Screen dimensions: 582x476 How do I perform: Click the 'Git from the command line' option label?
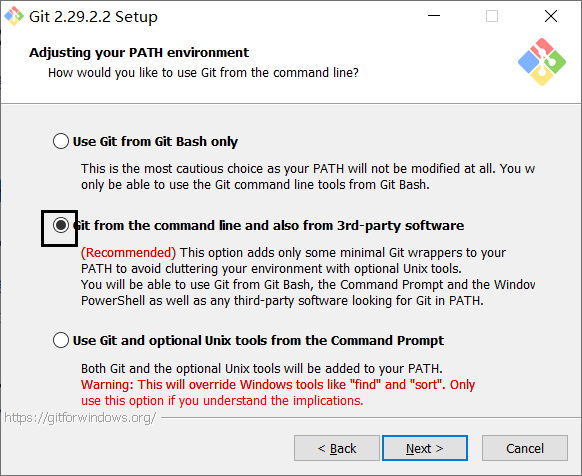click(x=268, y=225)
